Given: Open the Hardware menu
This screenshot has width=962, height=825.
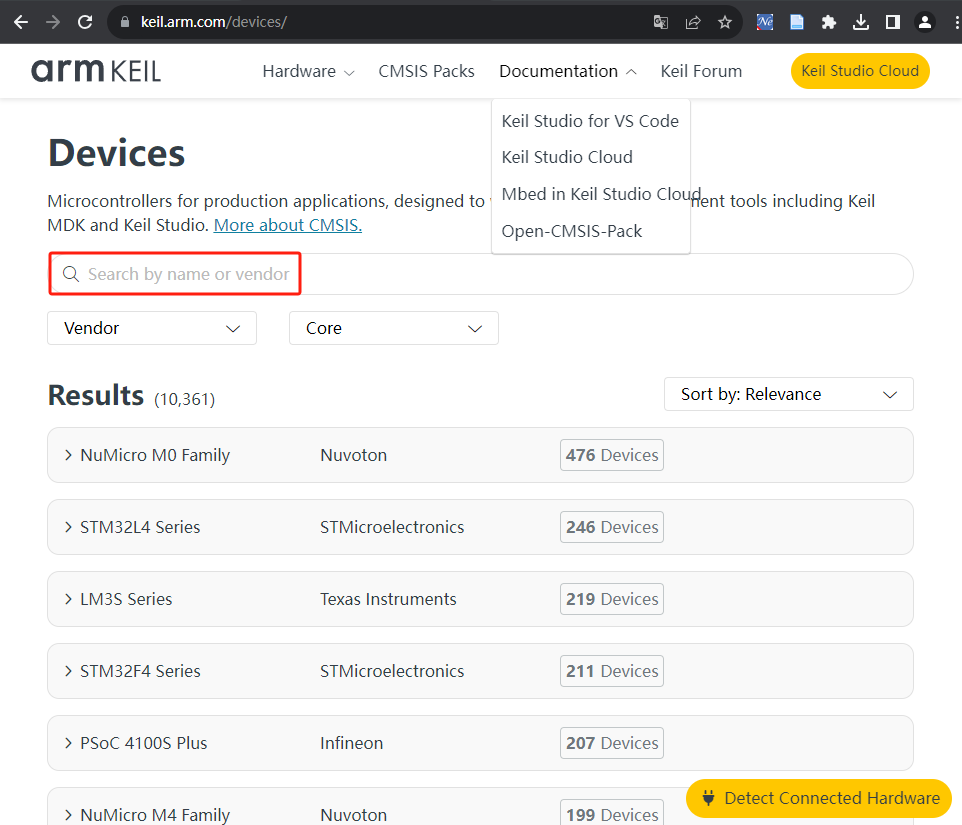Looking at the screenshot, I should [x=308, y=71].
